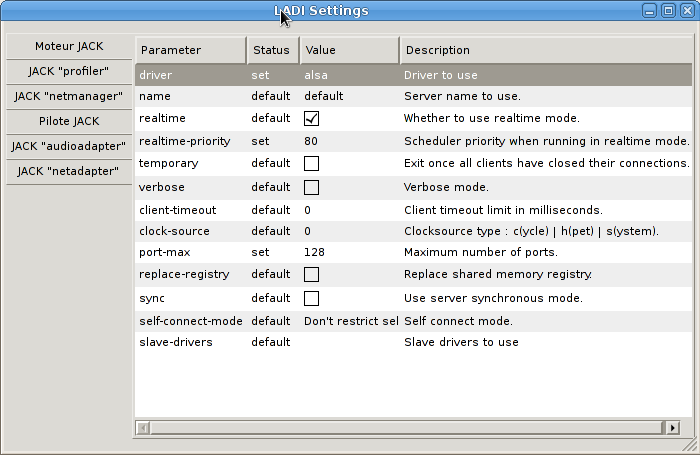The height and width of the screenshot is (455, 700).
Task: Select the replace-registry parameter name
Action: pos(184,274)
